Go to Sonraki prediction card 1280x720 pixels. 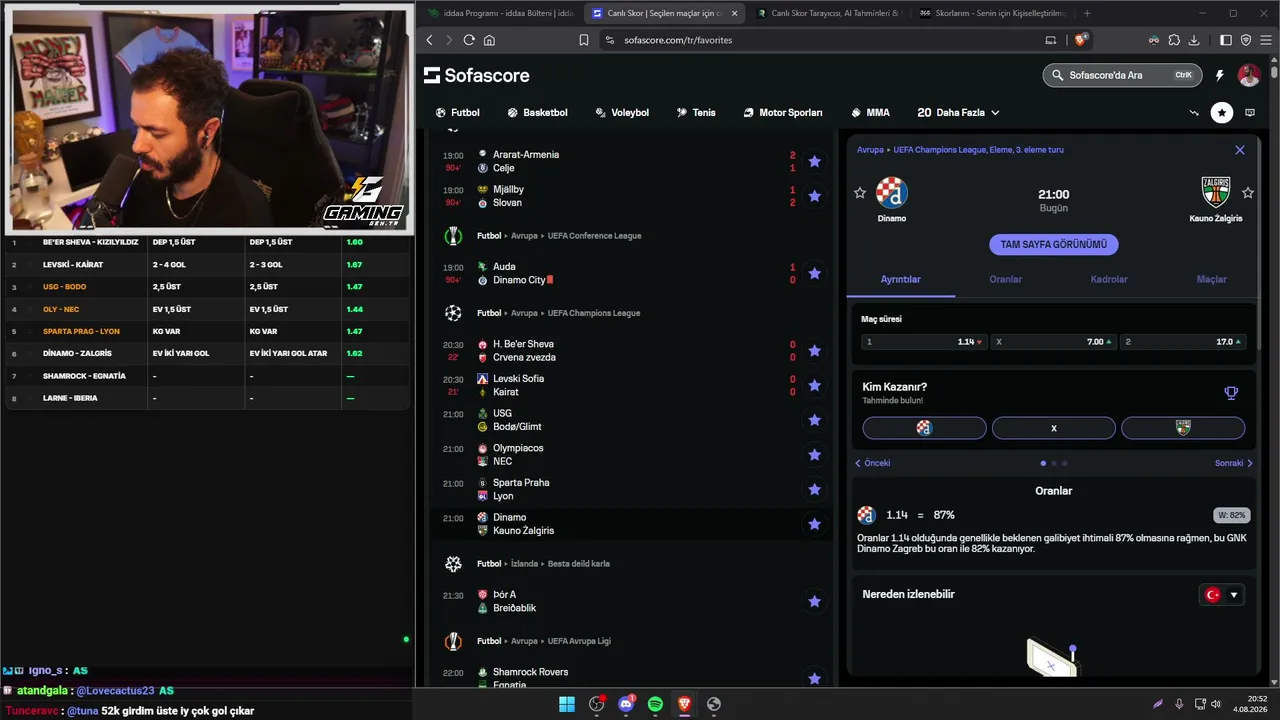(x=1234, y=463)
